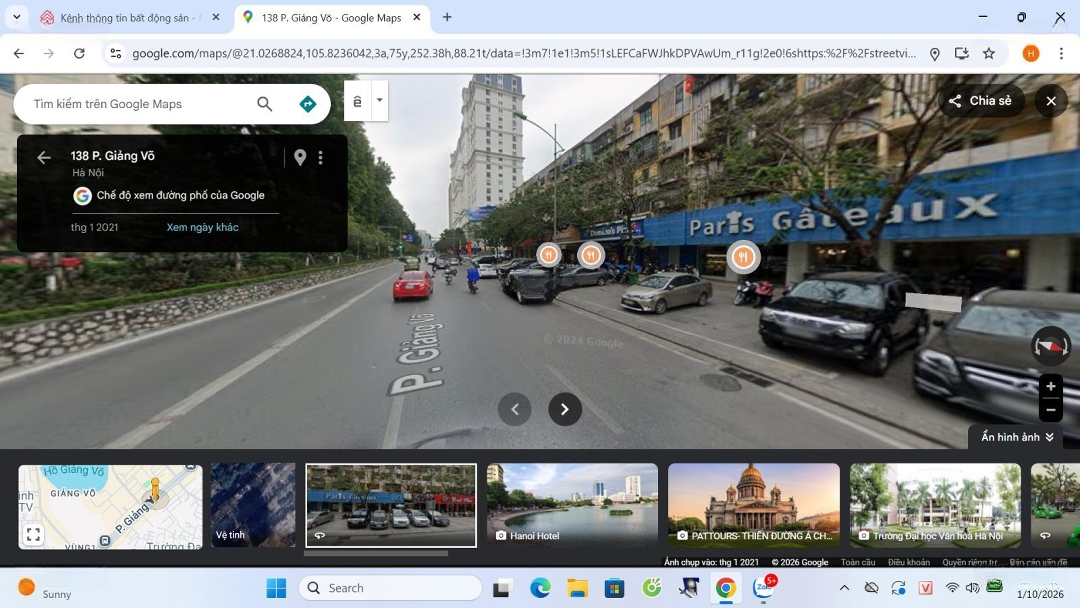
Task: Click the back arrow beside 138 P. Giảng Võ
Action: 44,157
